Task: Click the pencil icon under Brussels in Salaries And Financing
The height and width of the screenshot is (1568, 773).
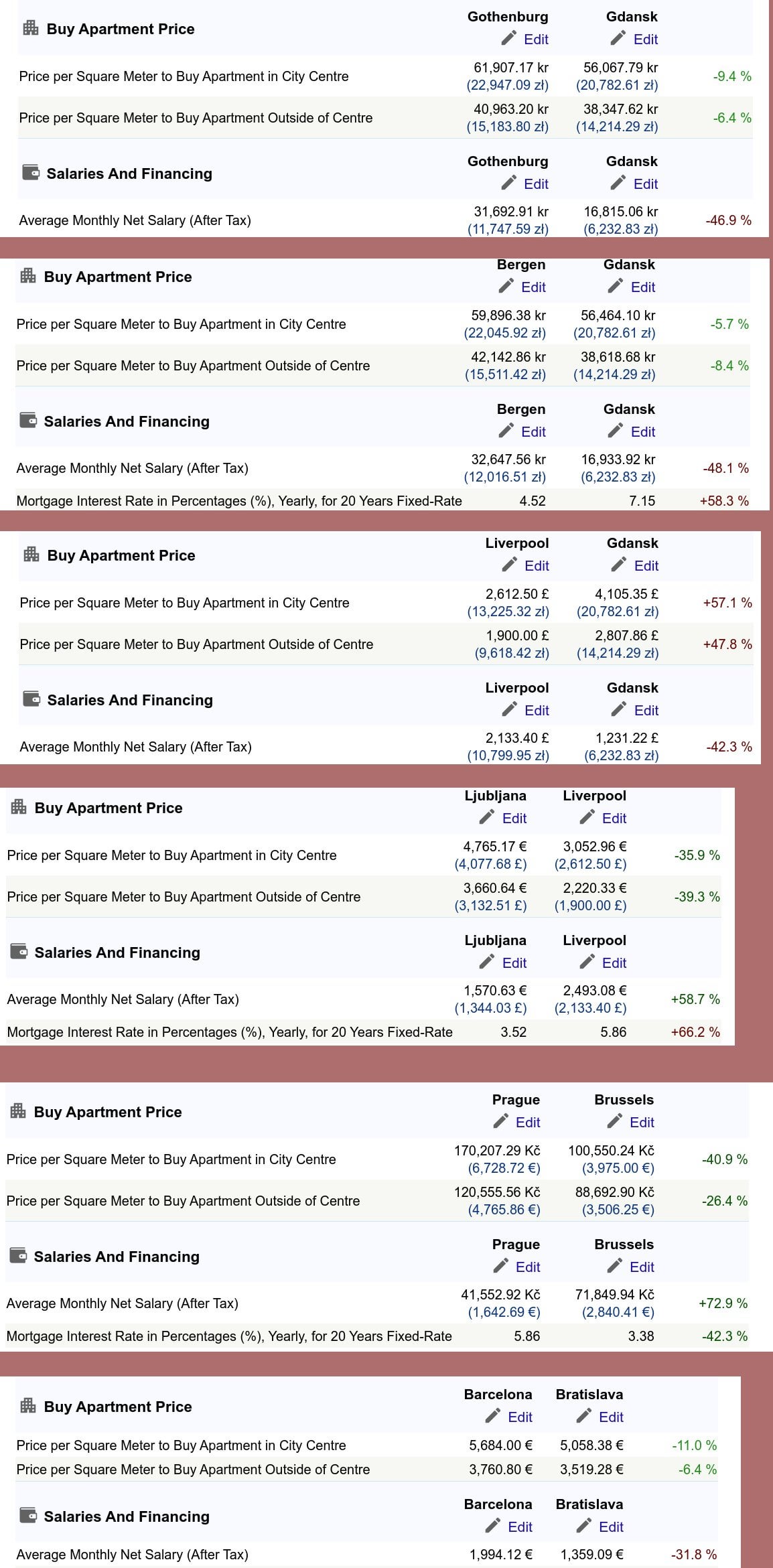Action: coord(615,1266)
